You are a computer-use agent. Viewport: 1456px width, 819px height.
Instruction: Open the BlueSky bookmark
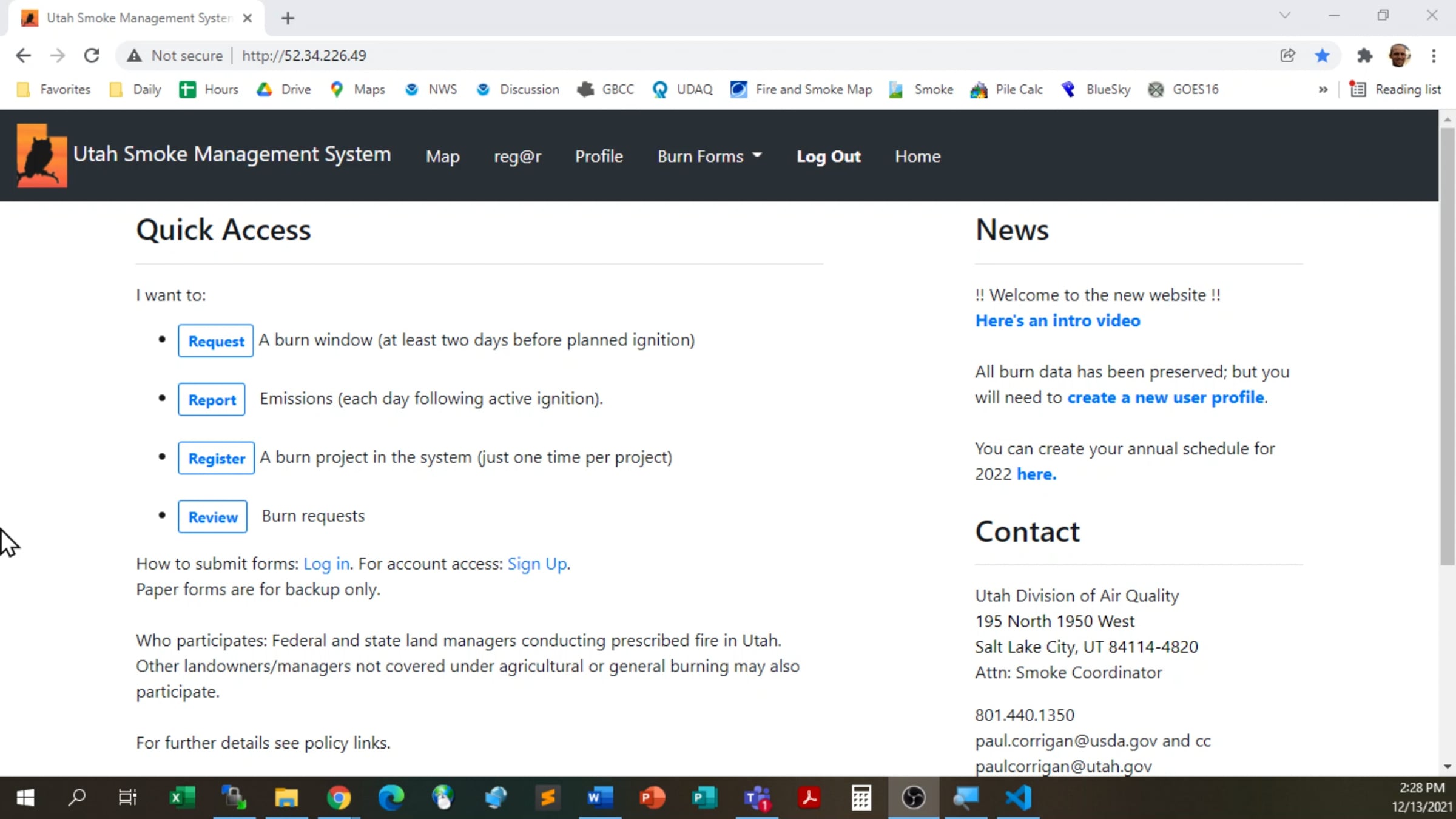(1096, 90)
